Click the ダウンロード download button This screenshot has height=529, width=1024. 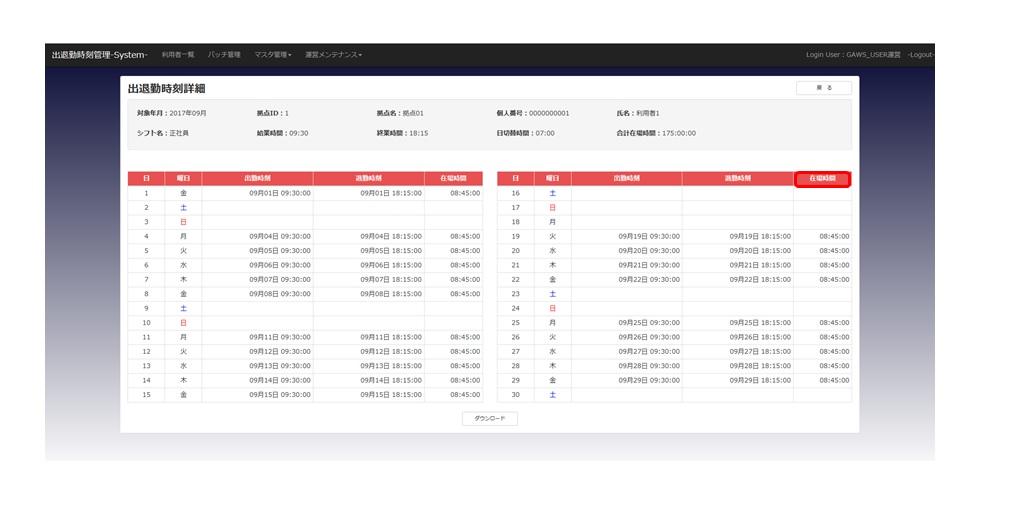coord(490,419)
